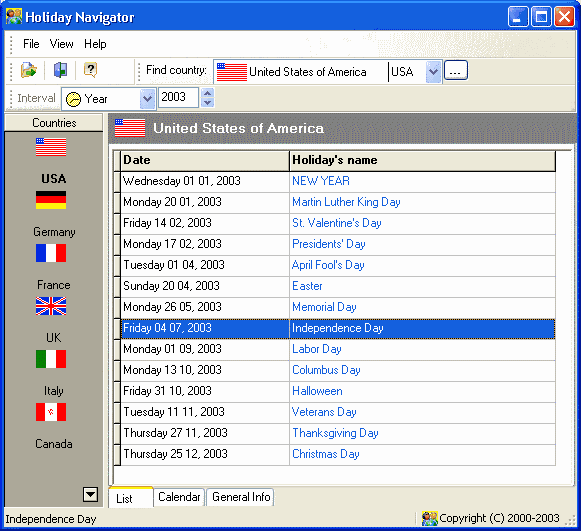Viewport: 581px width, 531px height.
Task: Click the ellipsis browse button next to USA
Action: click(456, 70)
